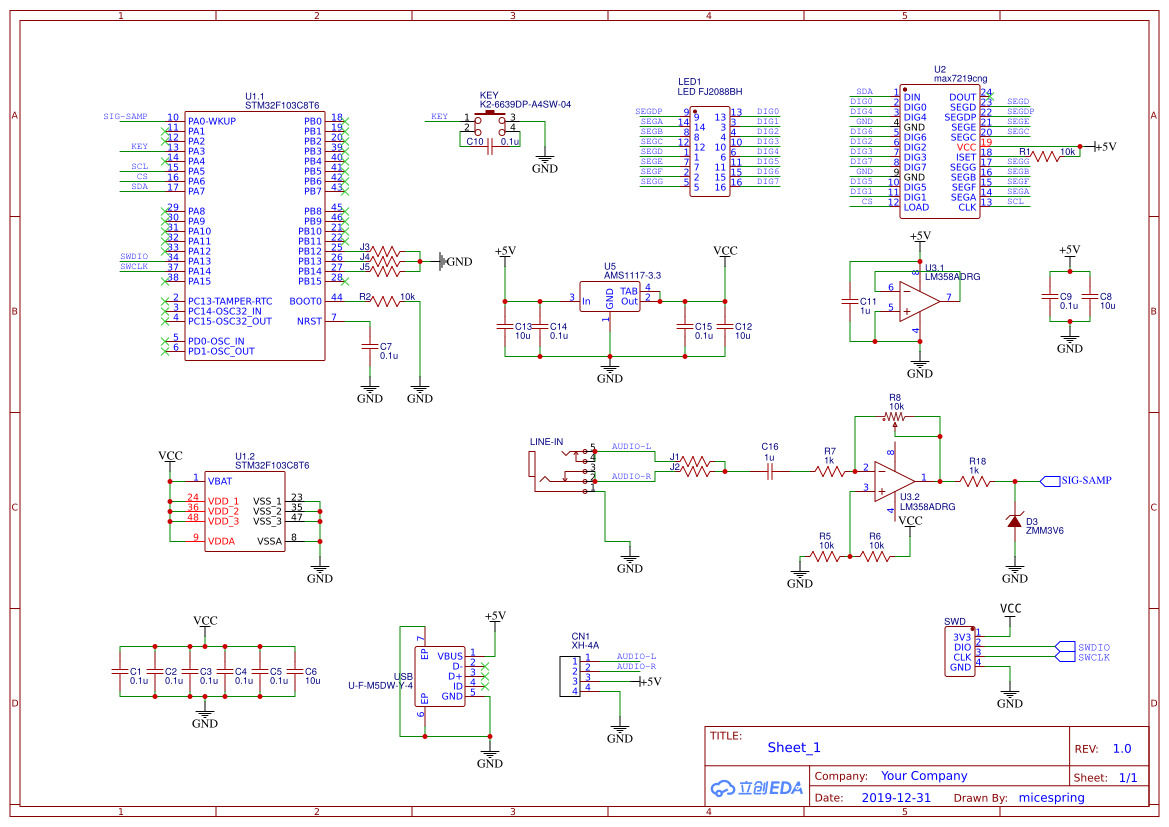The width and height of the screenshot is (1169, 827).
Task: Click the 2019-12-31 date field
Action: 896,798
